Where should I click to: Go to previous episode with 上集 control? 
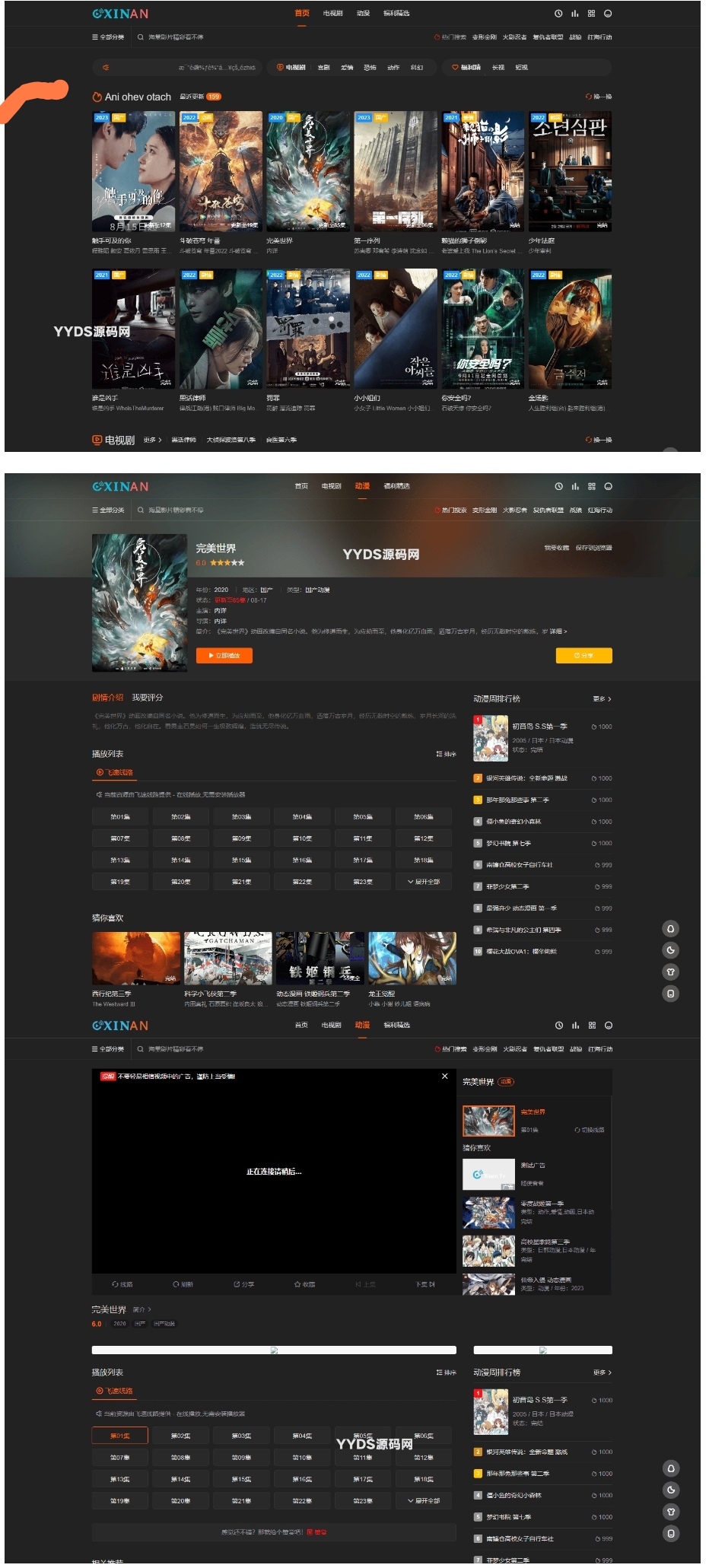[365, 1284]
